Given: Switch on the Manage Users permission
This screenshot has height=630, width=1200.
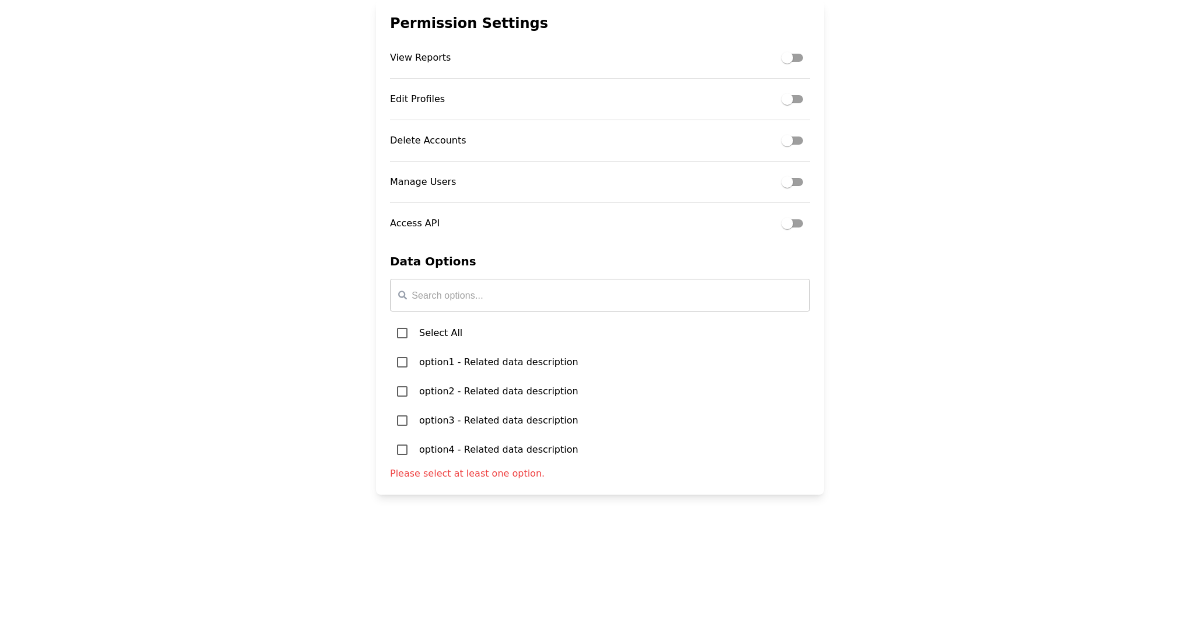Looking at the screenshot, I should click(792, 182).
